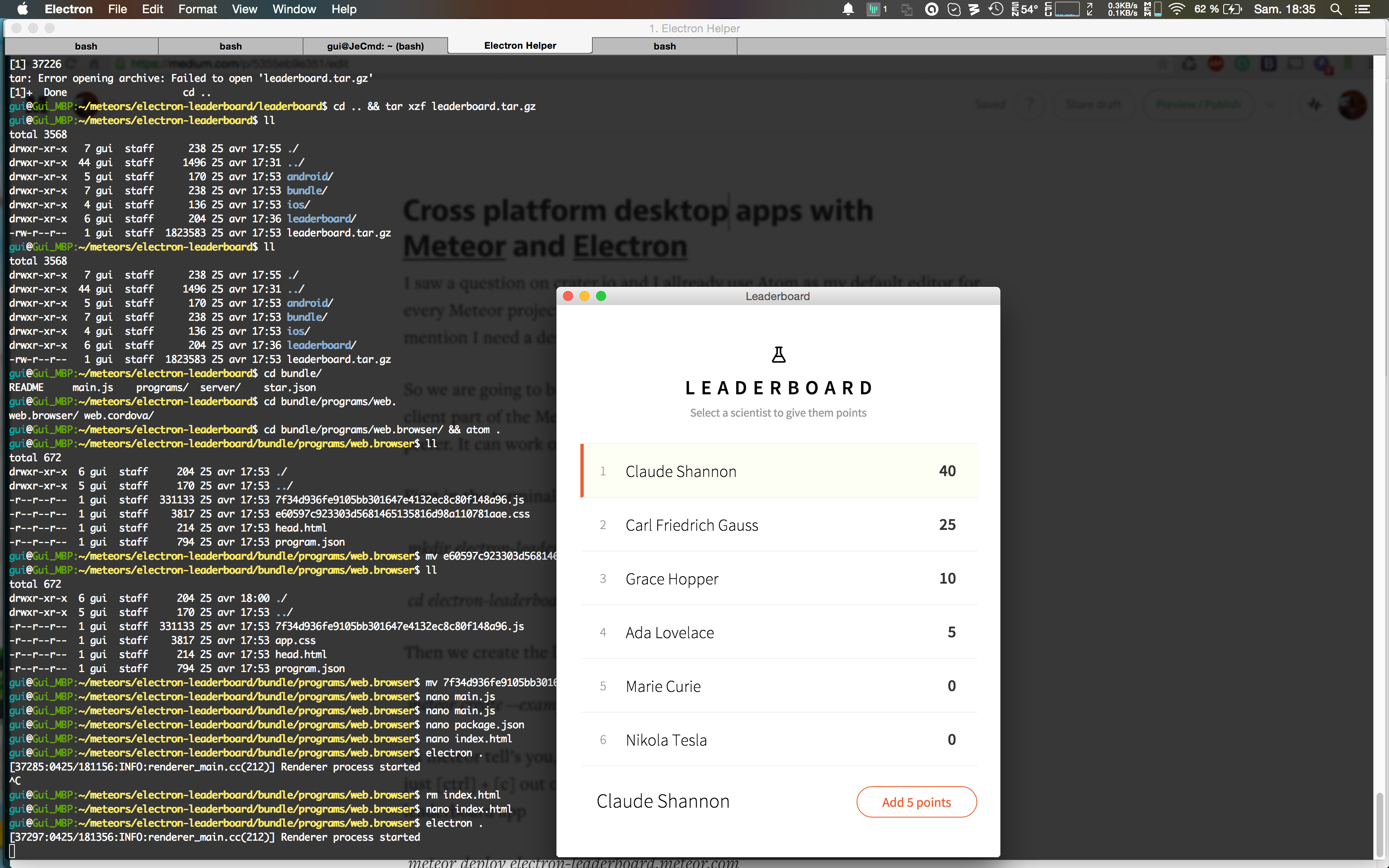The width and height of the screenshot is (1389, 868).
Task: Click the flask icon above Leaderboard title
Action: click(778, 354)
